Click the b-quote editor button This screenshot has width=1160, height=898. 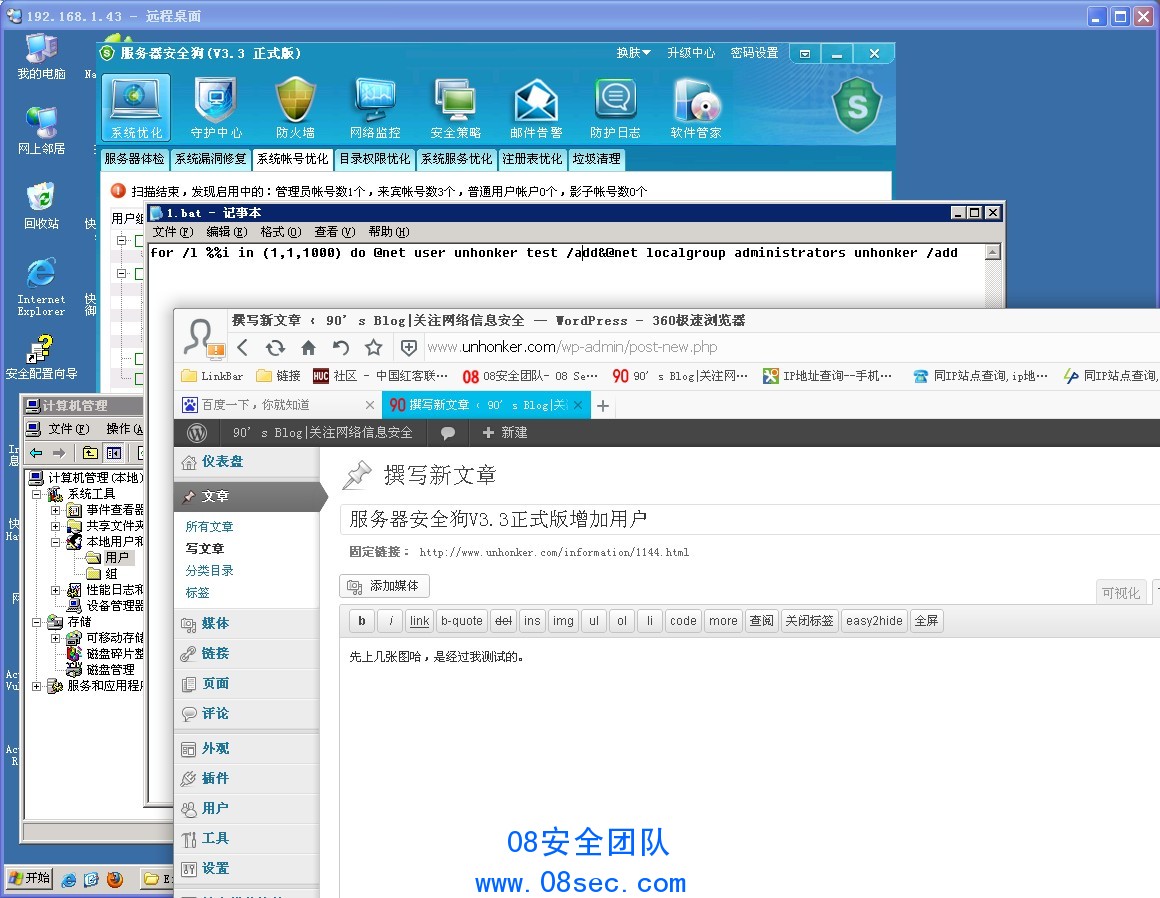point(462,621)
